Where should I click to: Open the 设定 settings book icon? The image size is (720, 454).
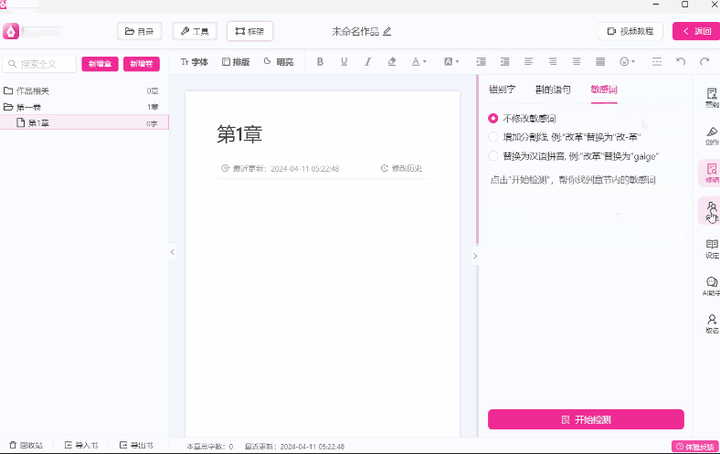(x=711, y=249)
